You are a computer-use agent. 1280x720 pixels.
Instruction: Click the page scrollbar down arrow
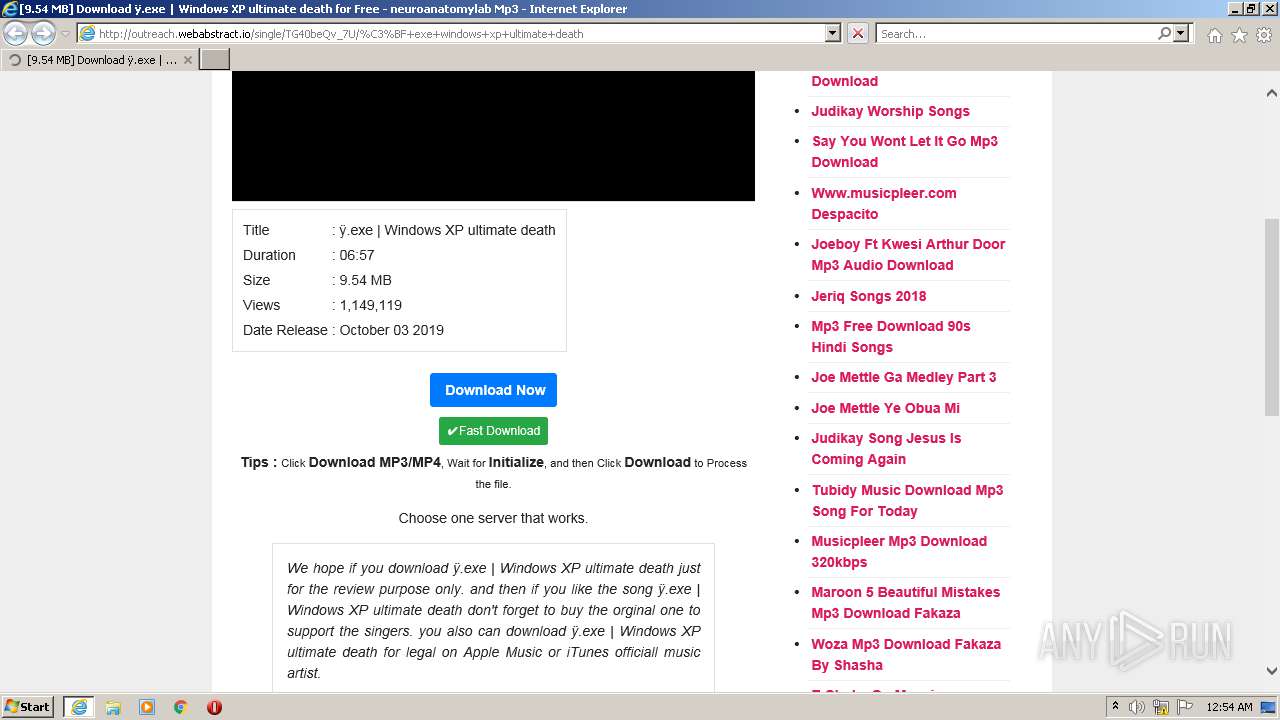(1271, 671)
